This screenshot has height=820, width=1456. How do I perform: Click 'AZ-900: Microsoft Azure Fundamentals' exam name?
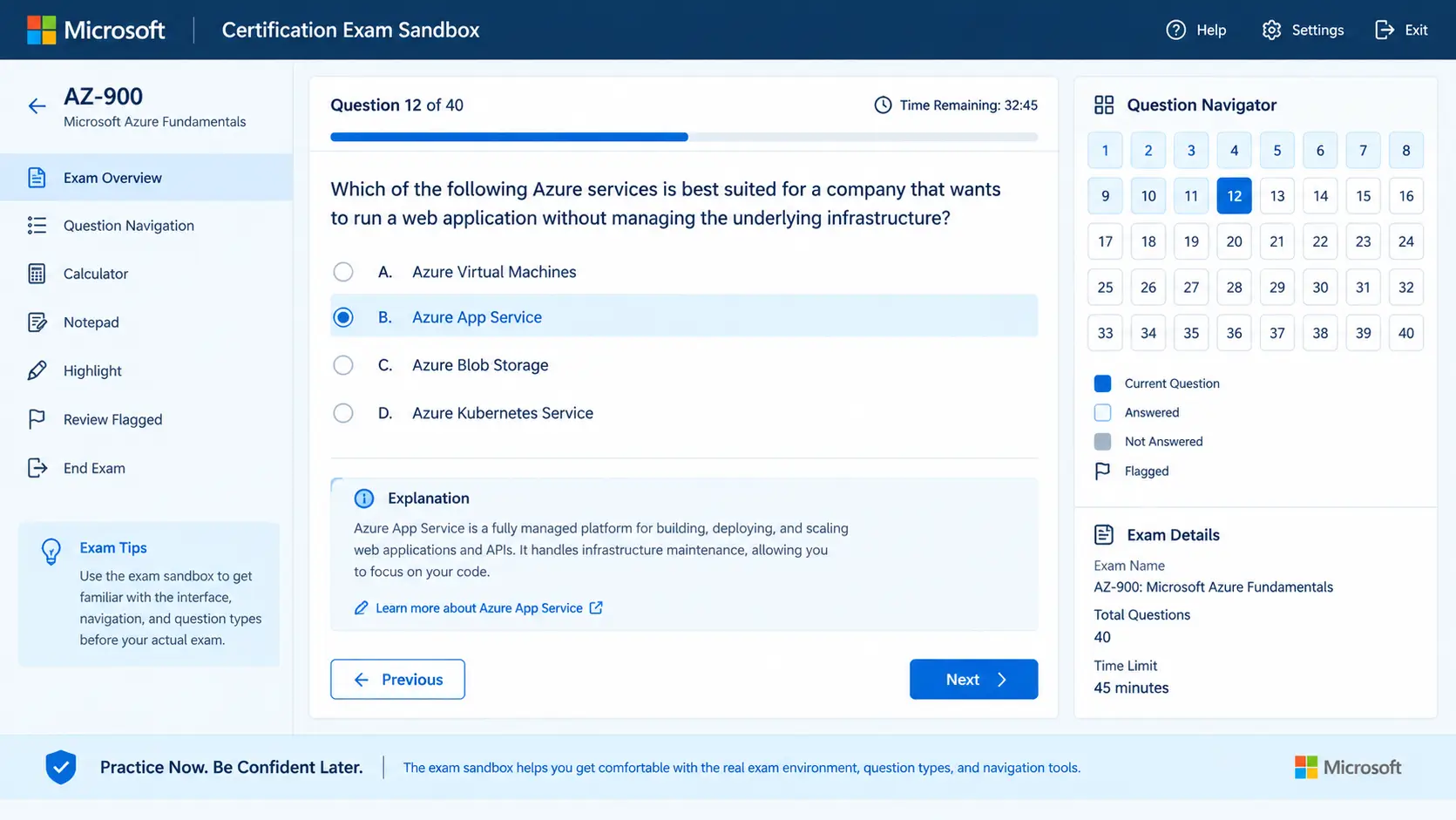(x=1213, y=587)
